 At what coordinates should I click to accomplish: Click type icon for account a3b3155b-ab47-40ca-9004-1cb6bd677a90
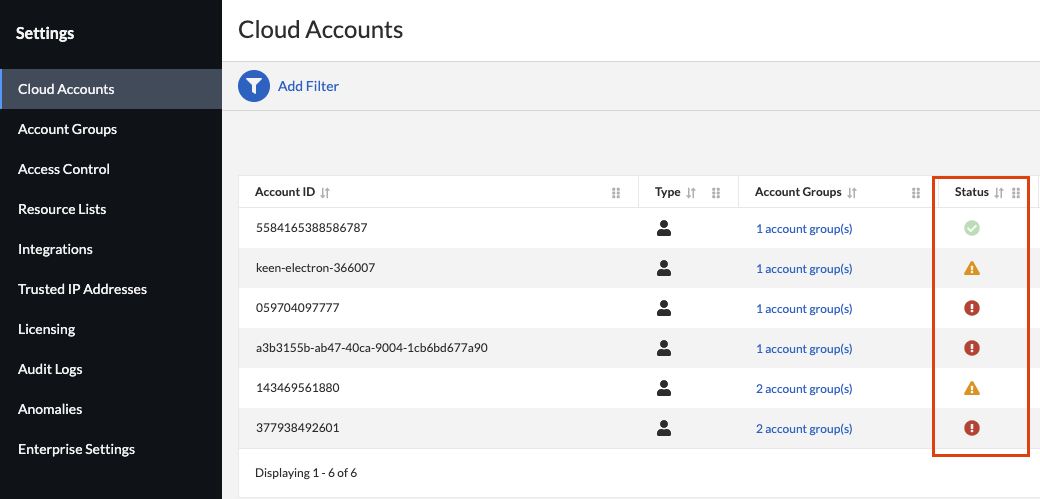pos(663,348)
